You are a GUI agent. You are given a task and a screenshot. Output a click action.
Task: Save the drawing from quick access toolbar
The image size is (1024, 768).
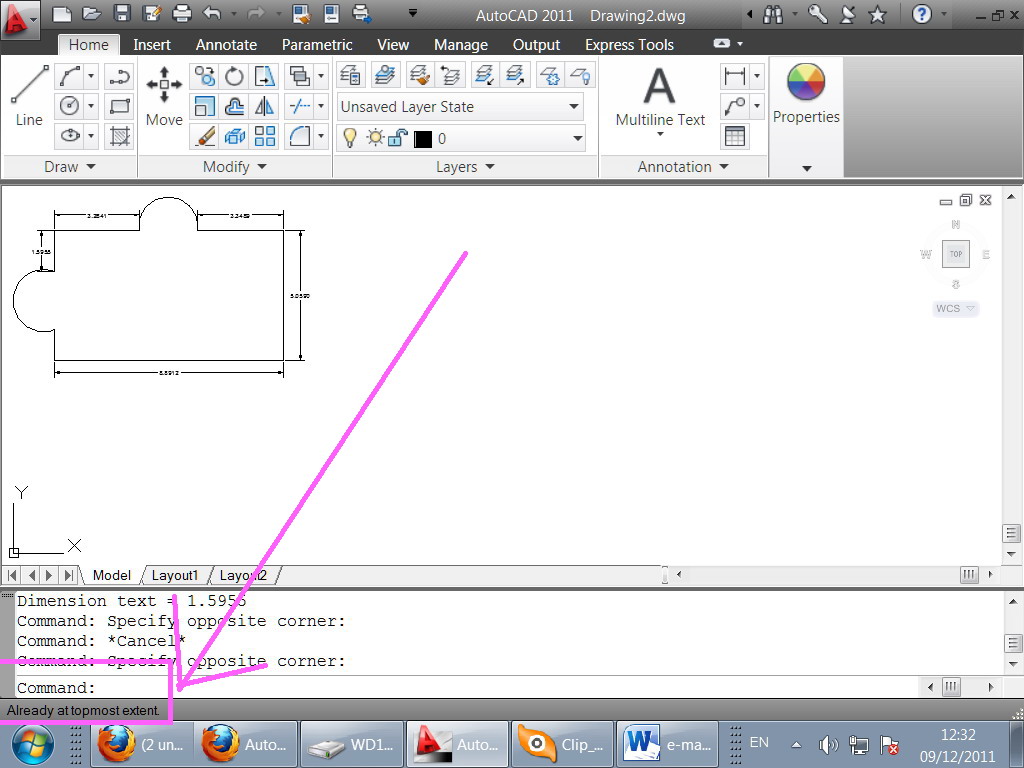121,13
